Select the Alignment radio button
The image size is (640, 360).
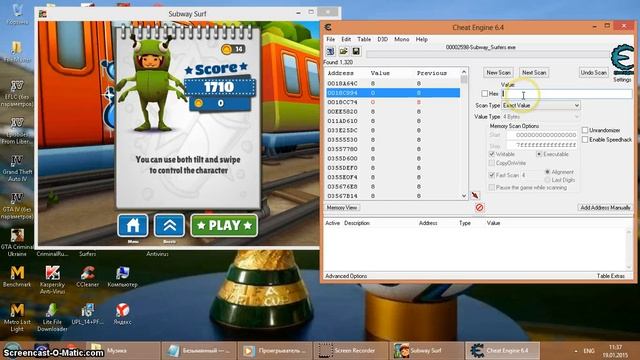(547, 172)
